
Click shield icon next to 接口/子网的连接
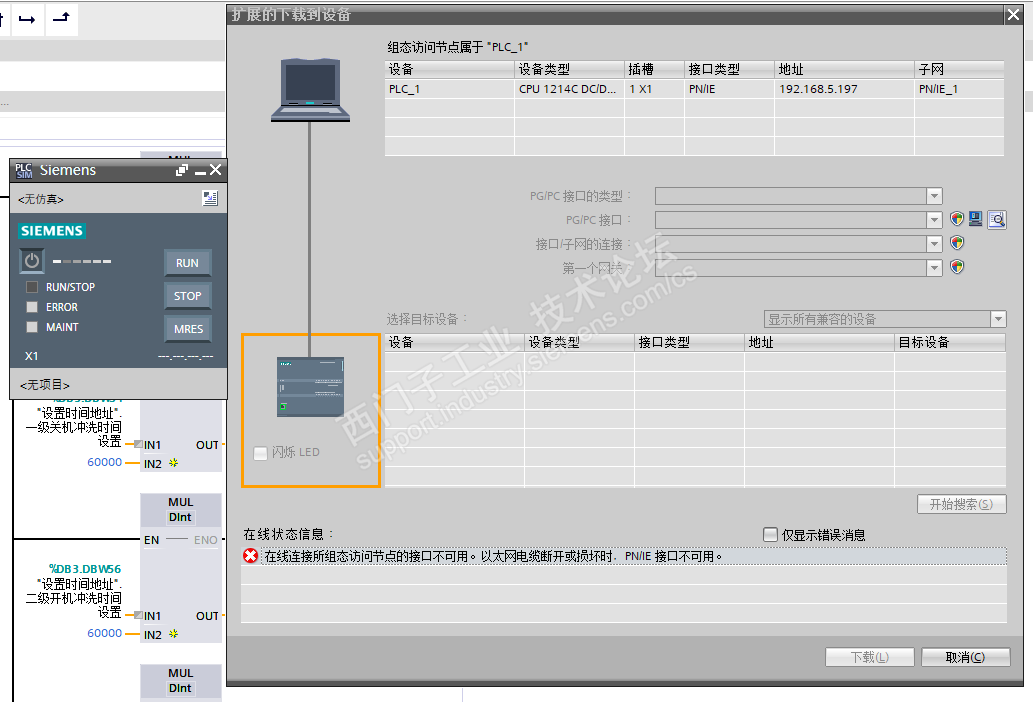tap(957, 243)
